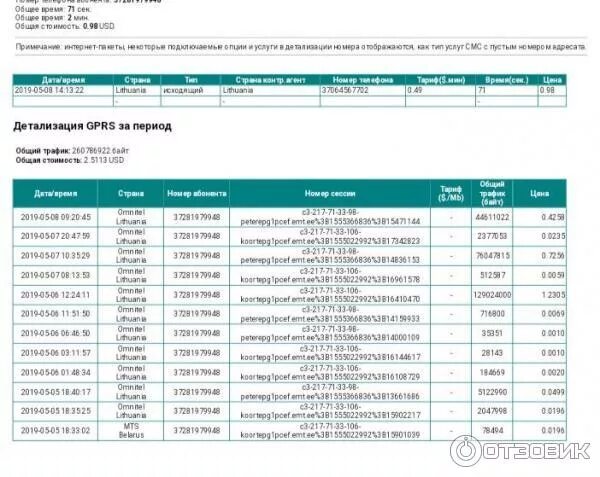Select the date cell 2019-05-05 18:40:17

[55, 392]
